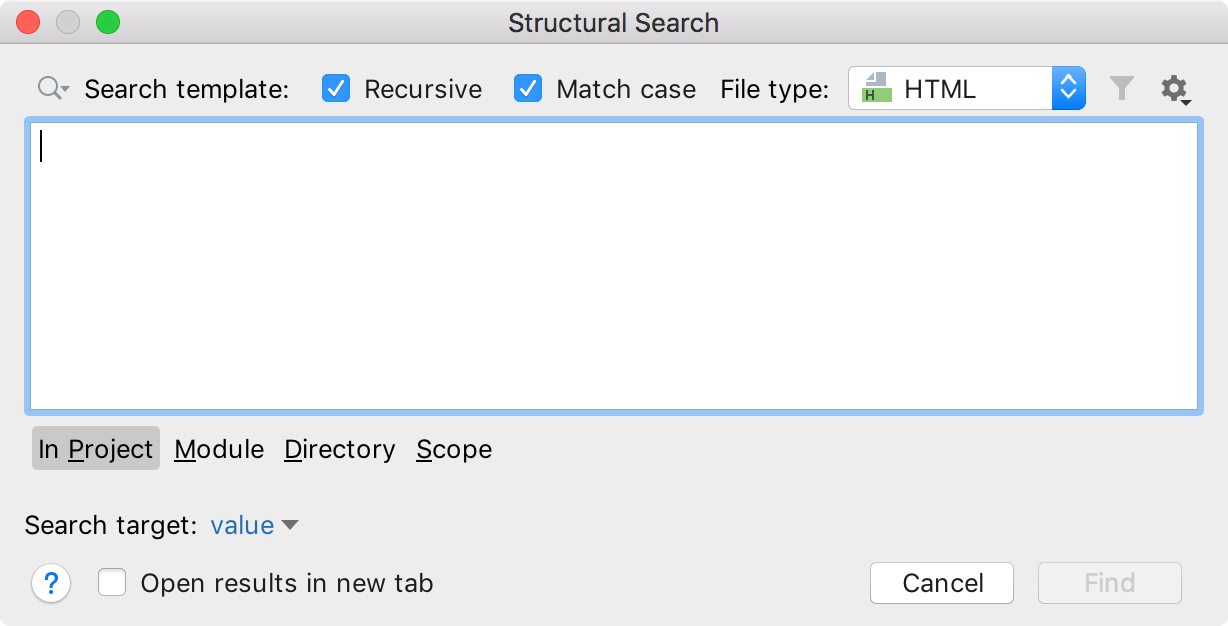This screenshot has height=626, width=1228.
Task: Select the Scope tab
Action: 453,449
